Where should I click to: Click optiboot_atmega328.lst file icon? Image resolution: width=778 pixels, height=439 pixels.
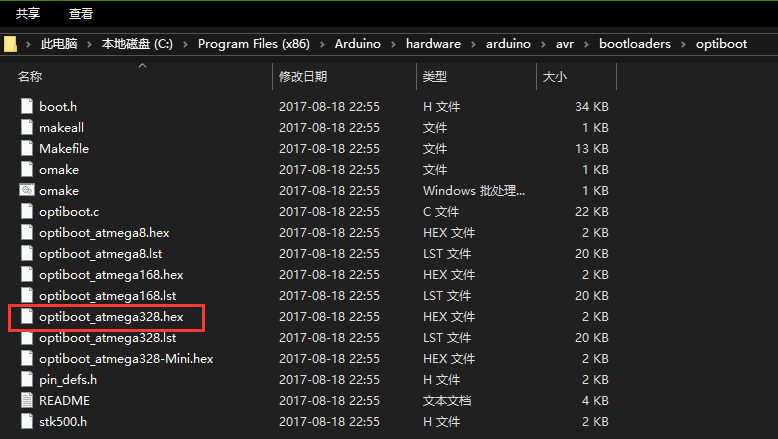coord(27,337)
